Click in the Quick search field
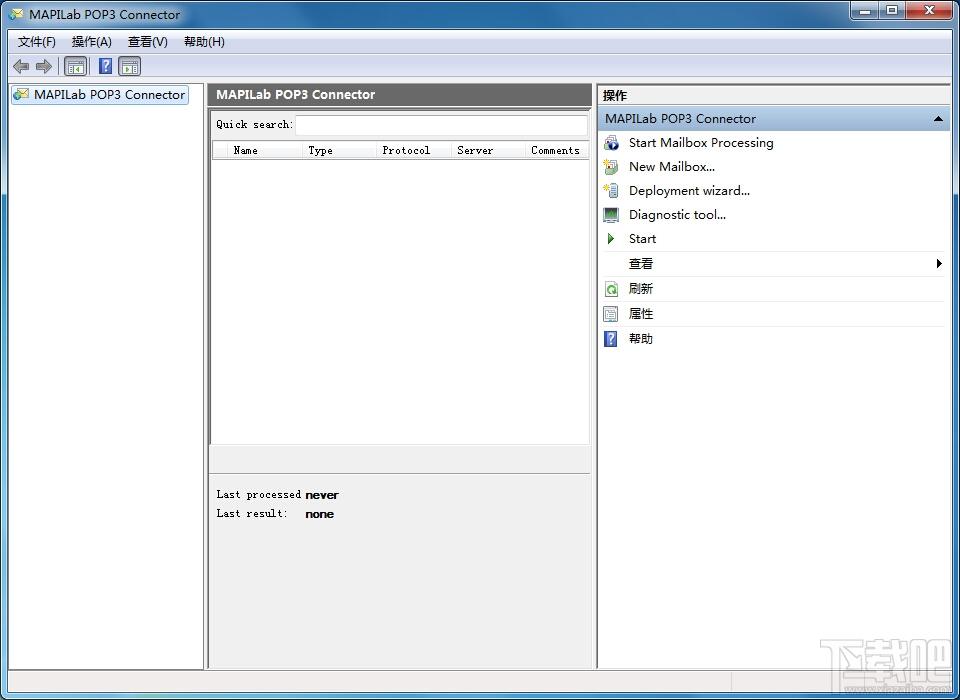 click(x=441, y=124)
